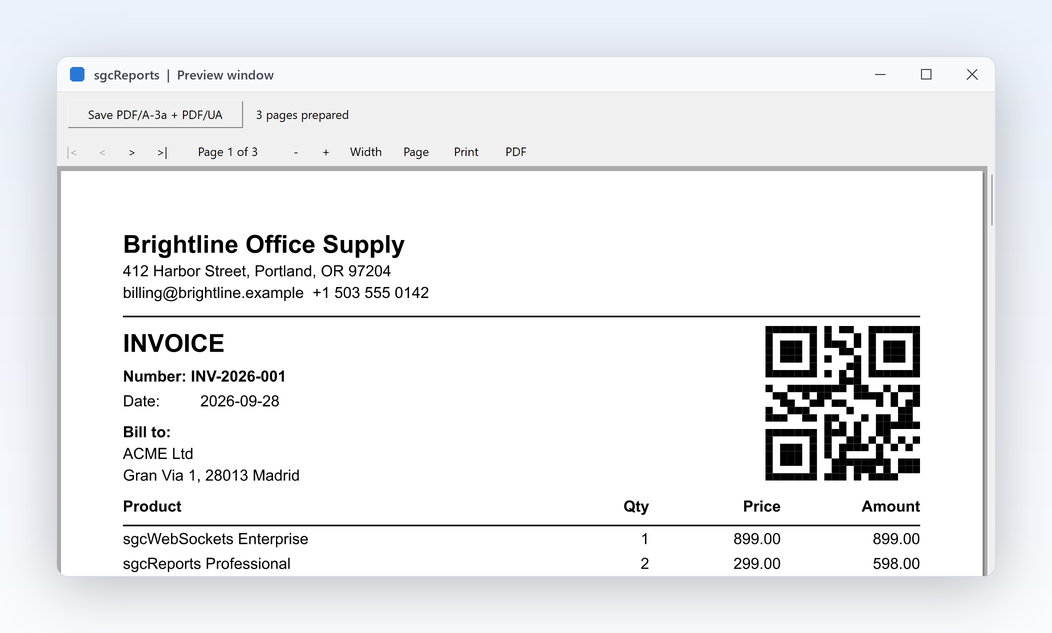Click the Page 1 of 3 indicator
Screen dimensions: 1052x633
pyautogui.click(x=227, y=152)
